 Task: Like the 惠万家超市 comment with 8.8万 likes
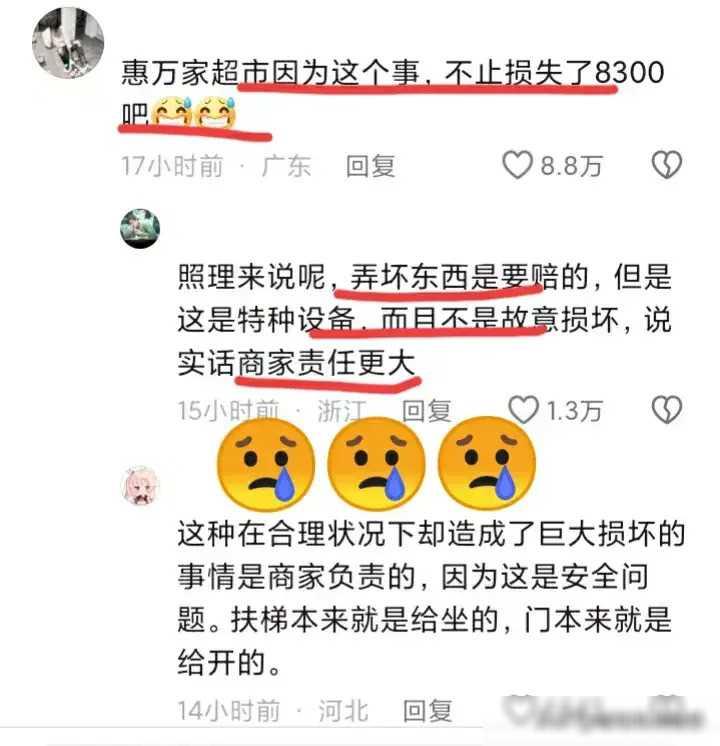[x=517, y=165]
